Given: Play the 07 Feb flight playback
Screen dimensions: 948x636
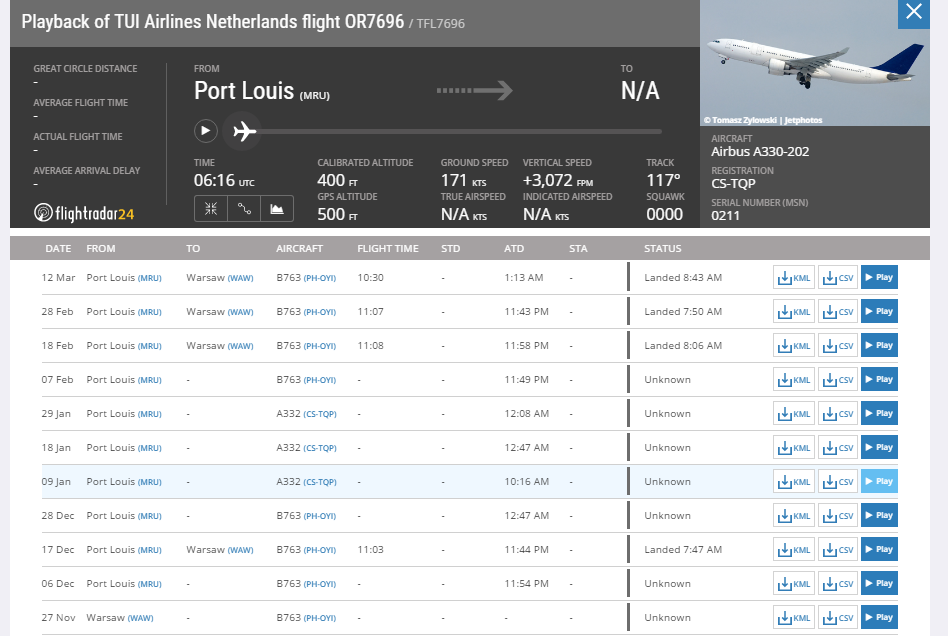Looking at the screenshot, I should coord(879,379).
